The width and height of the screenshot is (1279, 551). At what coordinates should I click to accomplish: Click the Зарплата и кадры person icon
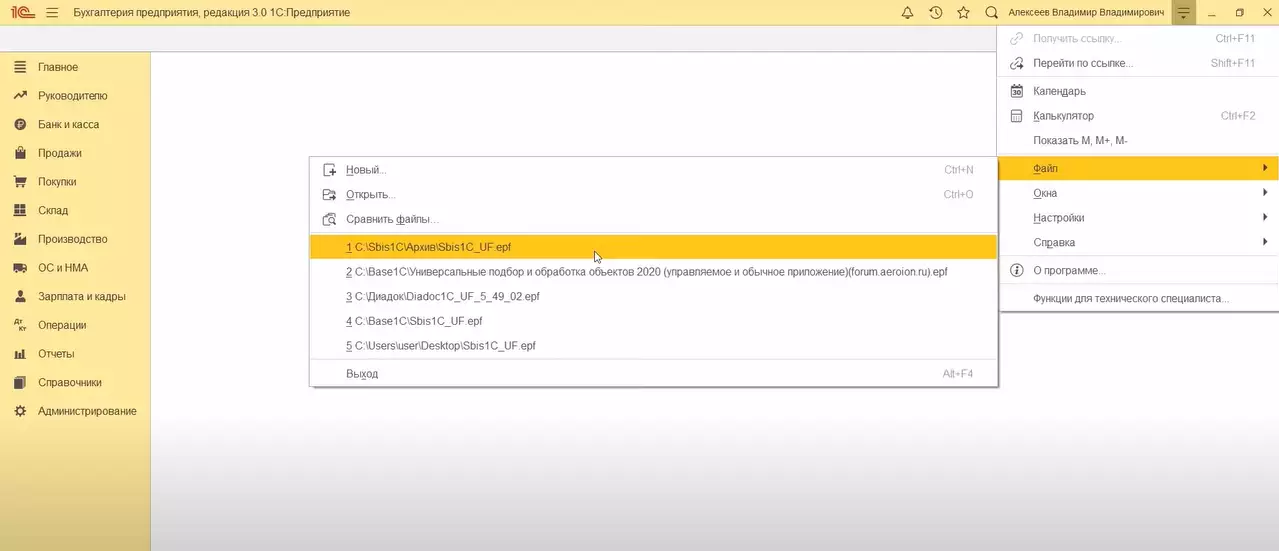pyautogui.click(x=19, y=296)
